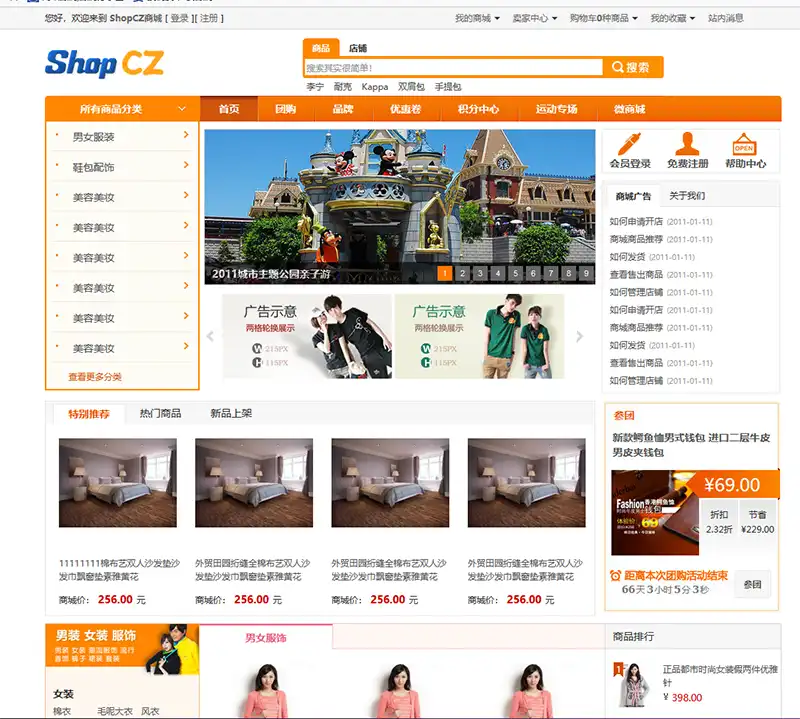Viewport: 800px width, 719px height.
Task: Open the 我的收藏 dropdown
Action: pyautogui.click(x=672, y=18)
